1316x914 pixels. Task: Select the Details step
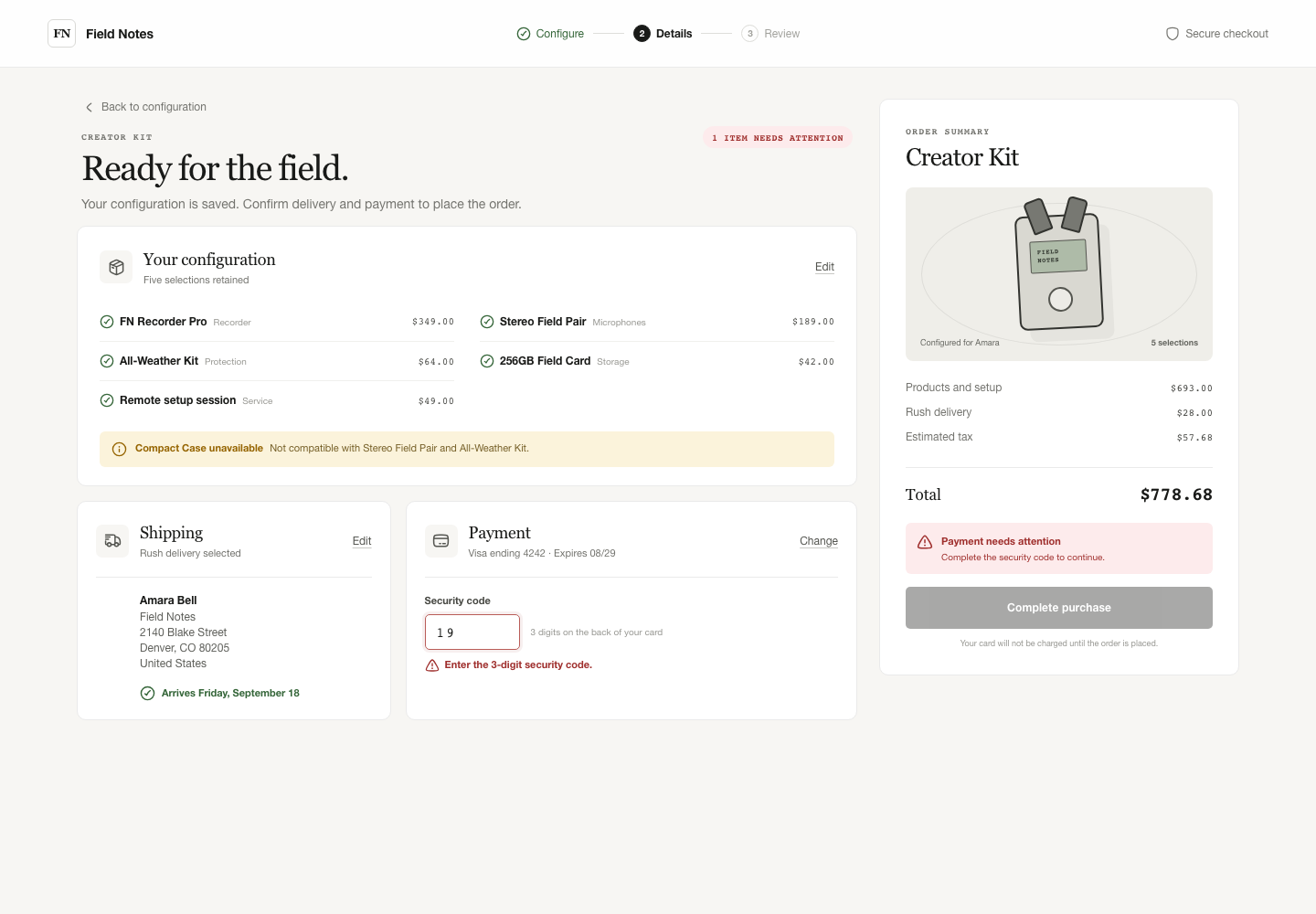[663, 34]
